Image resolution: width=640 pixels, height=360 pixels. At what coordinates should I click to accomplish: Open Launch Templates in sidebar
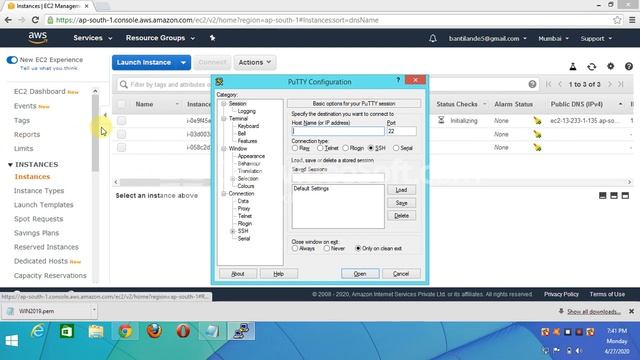[44, 205]
